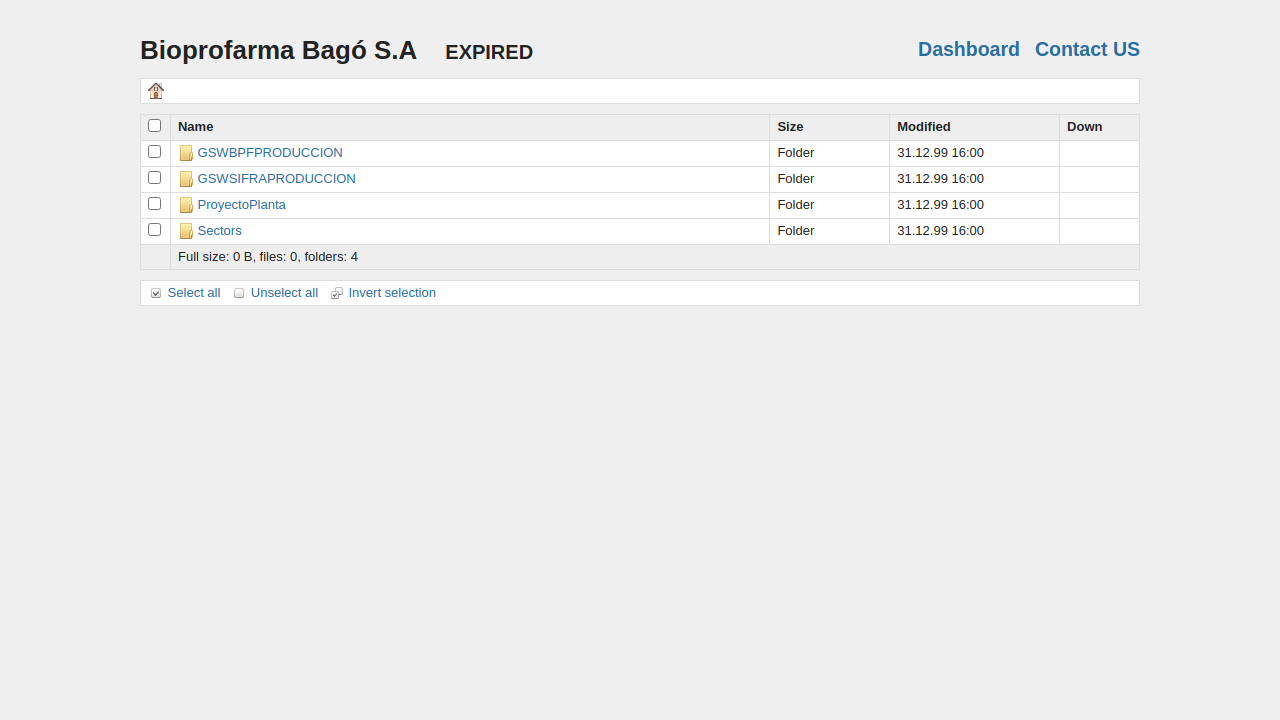Sort by the Size column header
Screen dimensions: 1280x720
click(790, 127)
